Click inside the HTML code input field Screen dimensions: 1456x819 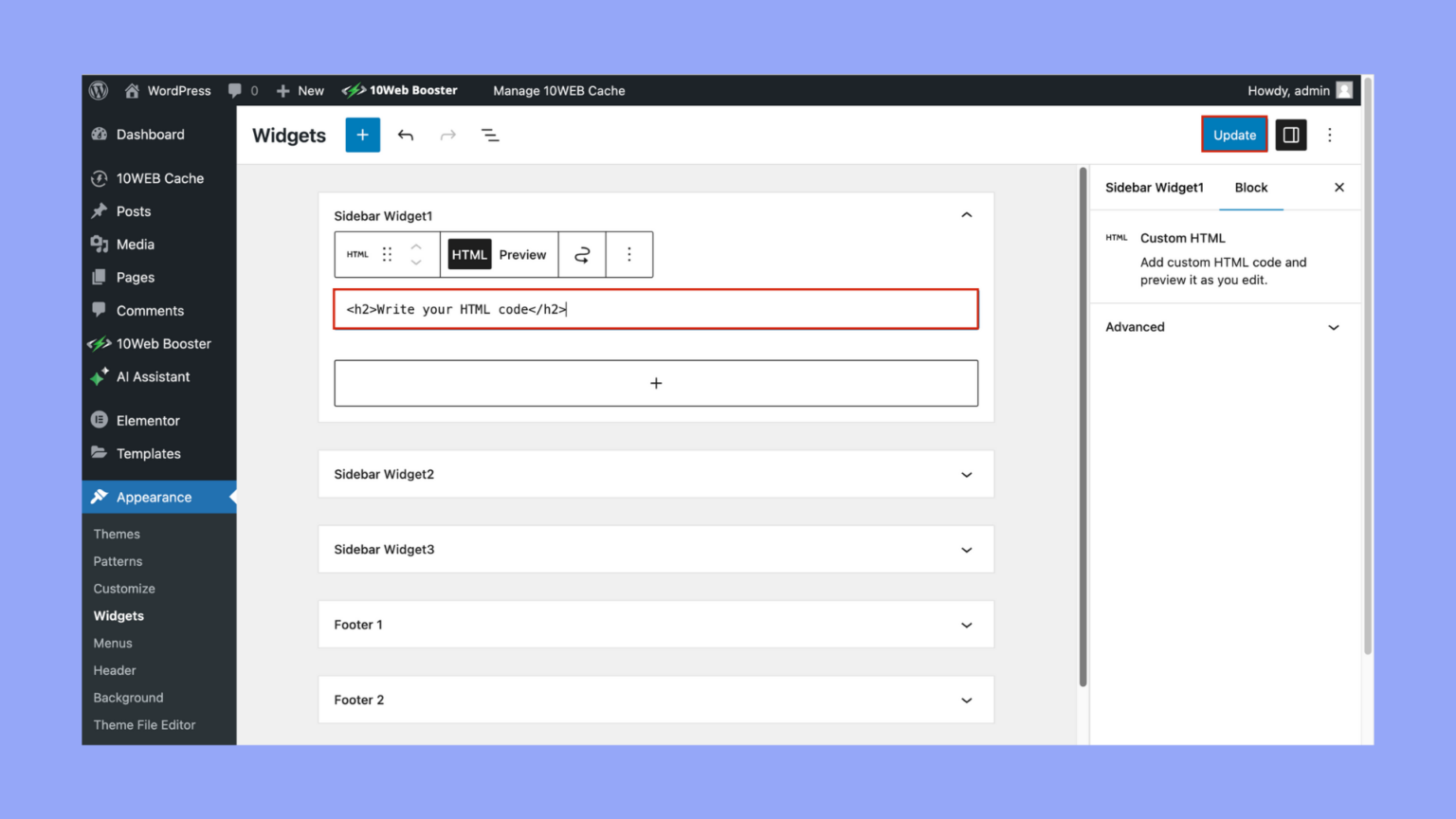point(655,309)
